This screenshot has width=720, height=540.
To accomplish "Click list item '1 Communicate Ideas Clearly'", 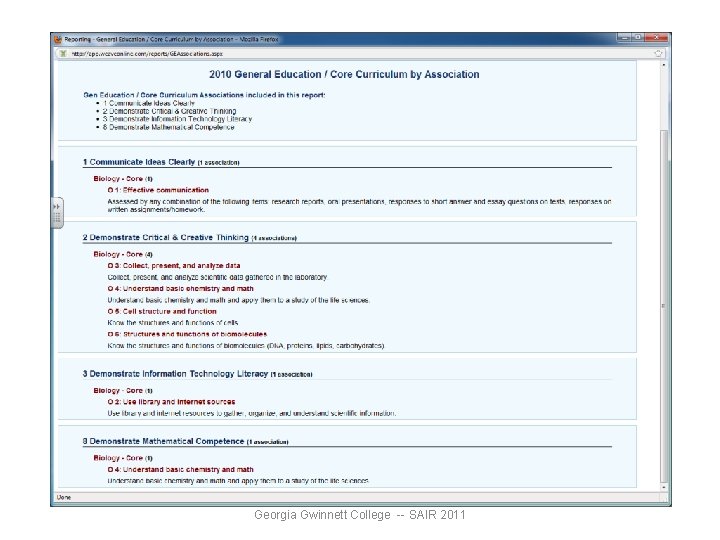I will click(x=149, y=103).
